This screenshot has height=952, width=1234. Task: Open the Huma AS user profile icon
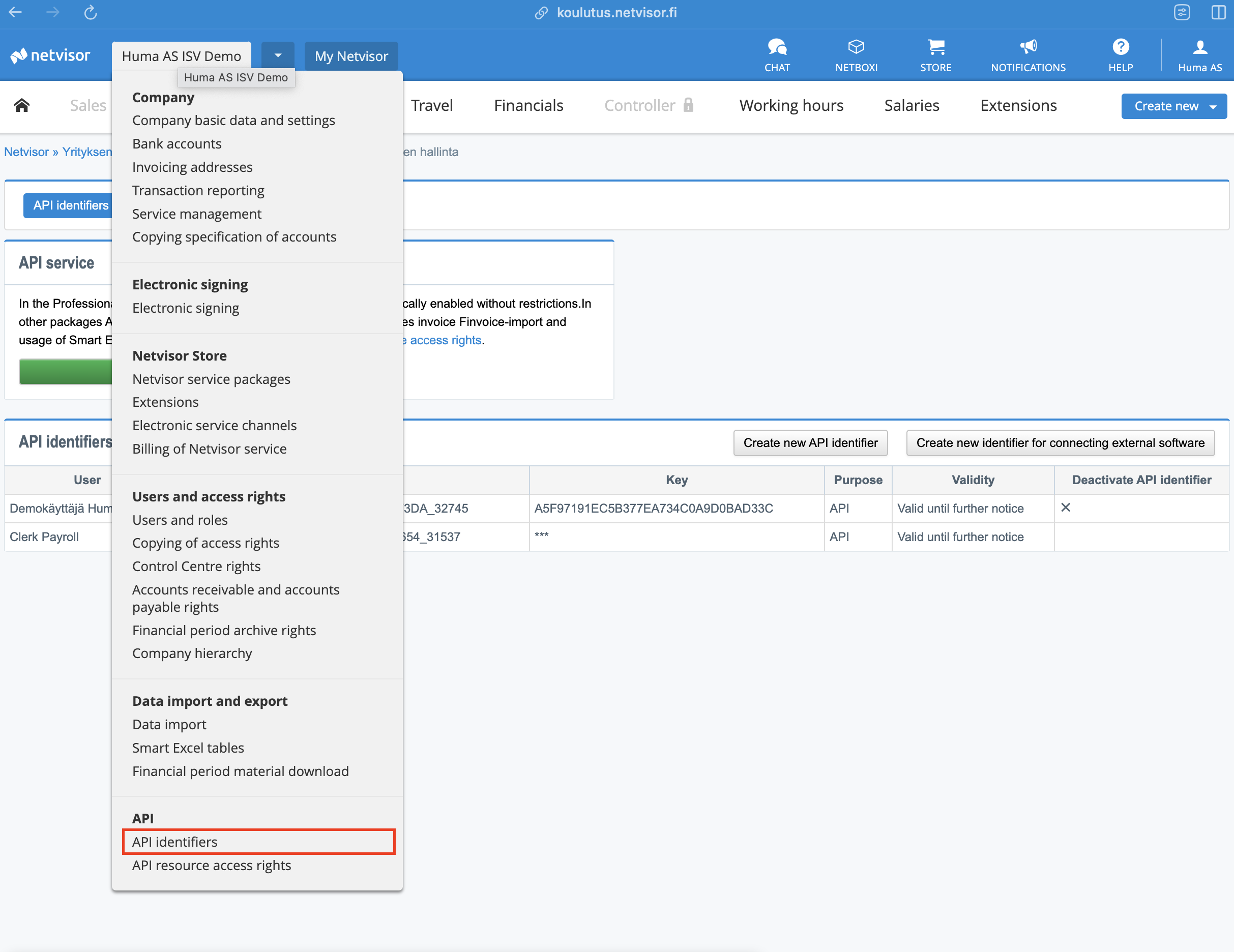[x=1199, y=55]
